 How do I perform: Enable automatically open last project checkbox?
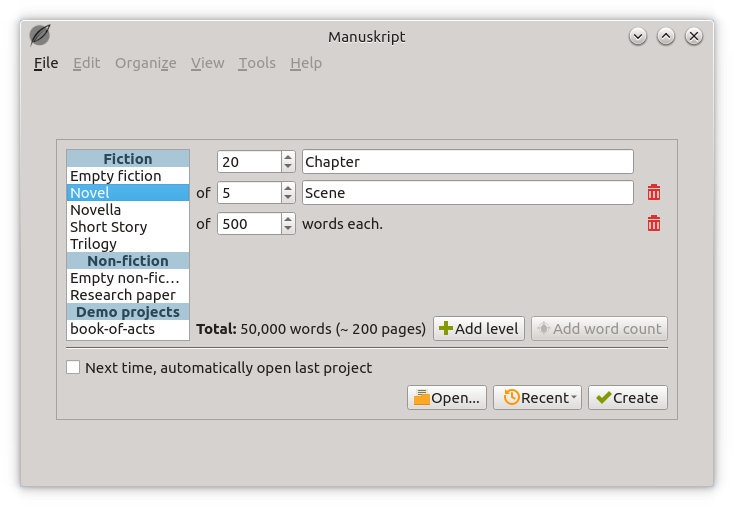coord(73,367)
